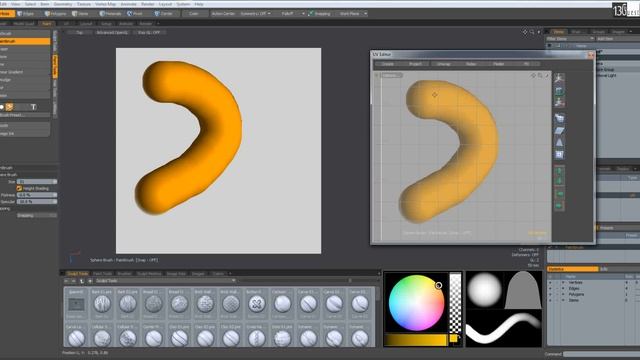
Task: Open the Render menu in menu bar
Action: [x=148, y=4]
